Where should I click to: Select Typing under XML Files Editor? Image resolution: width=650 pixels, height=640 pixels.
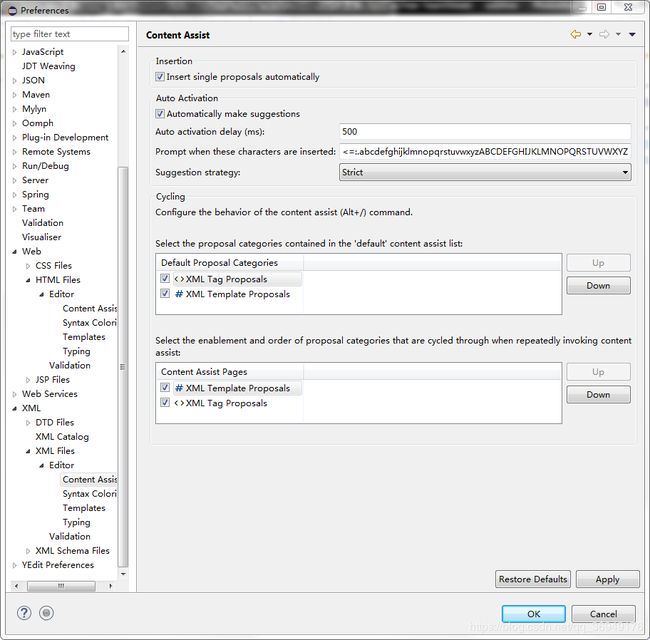pos(76,522)
